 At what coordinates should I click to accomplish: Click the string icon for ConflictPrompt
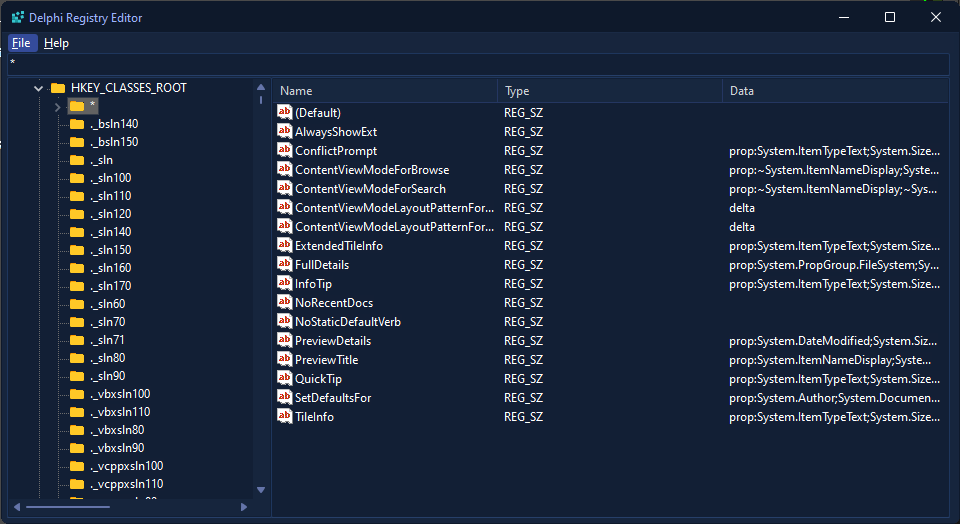(x=285, y=150)
